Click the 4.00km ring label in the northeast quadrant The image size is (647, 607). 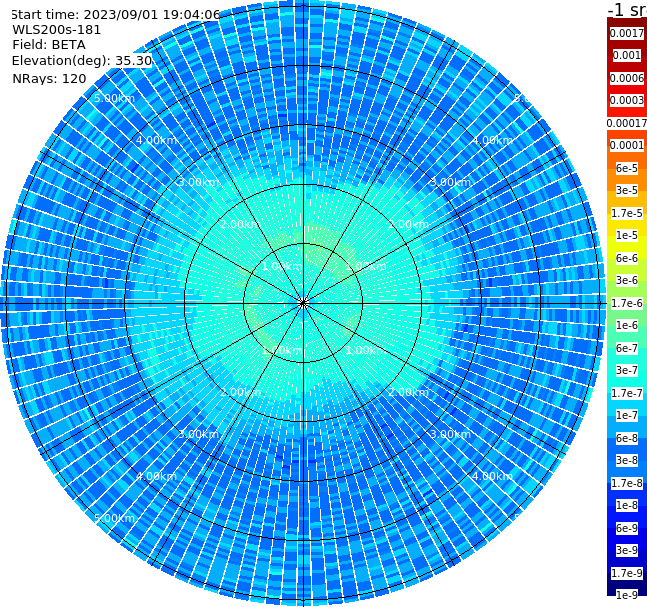(492, 140)
